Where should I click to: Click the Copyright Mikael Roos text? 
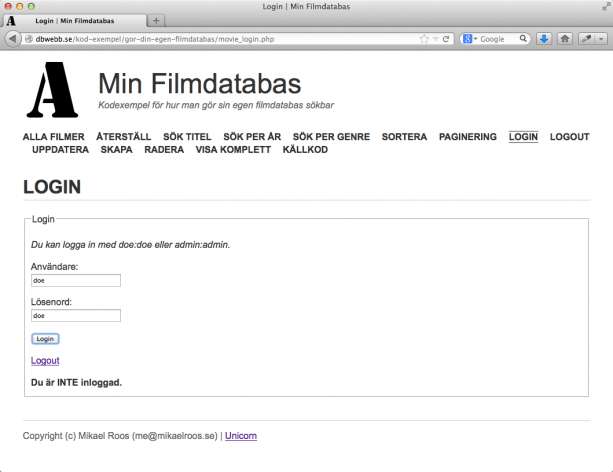pos(120,436)
